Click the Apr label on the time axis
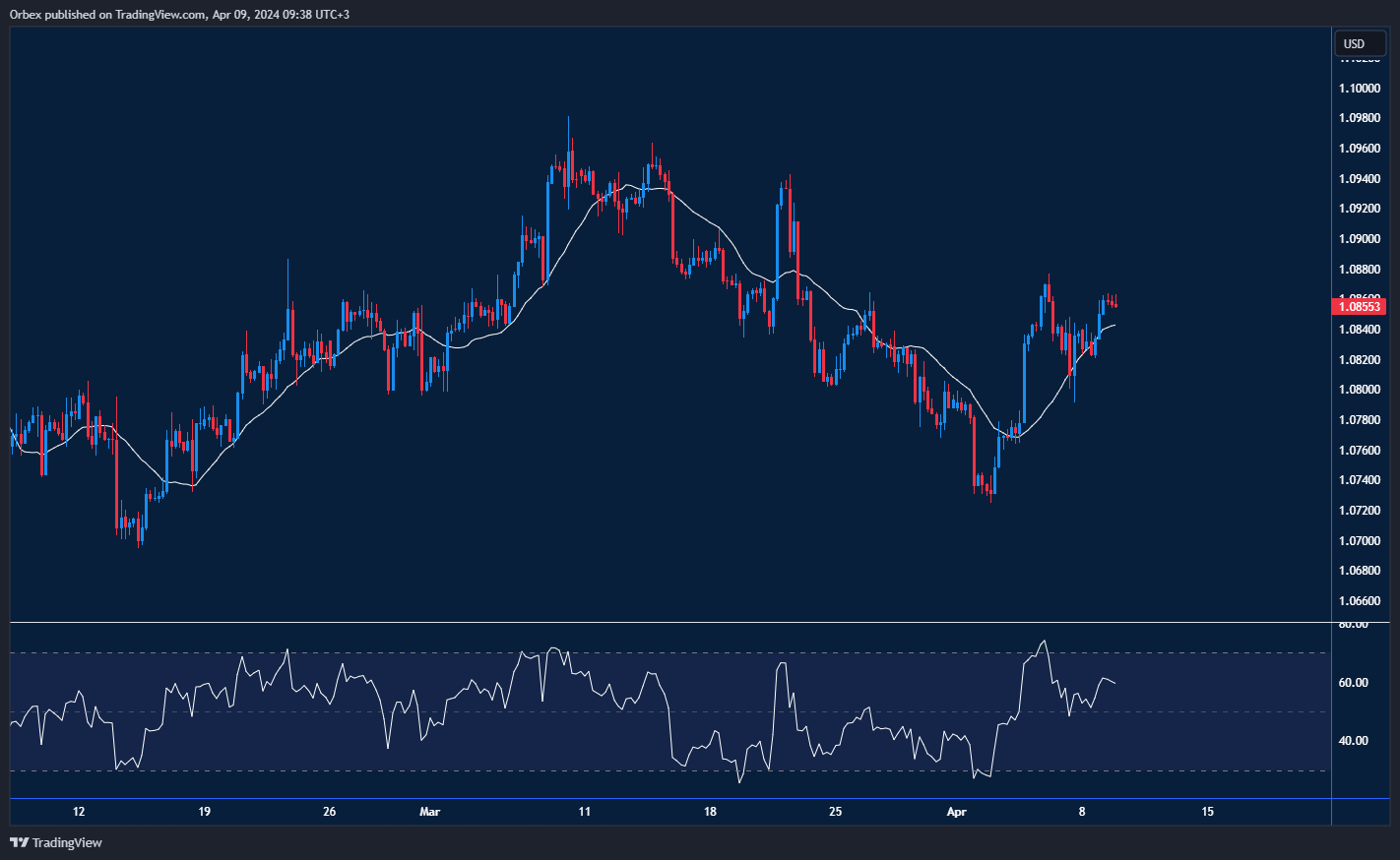The width and height of the screenshot is (1400, 860). [x=956, y=812]
